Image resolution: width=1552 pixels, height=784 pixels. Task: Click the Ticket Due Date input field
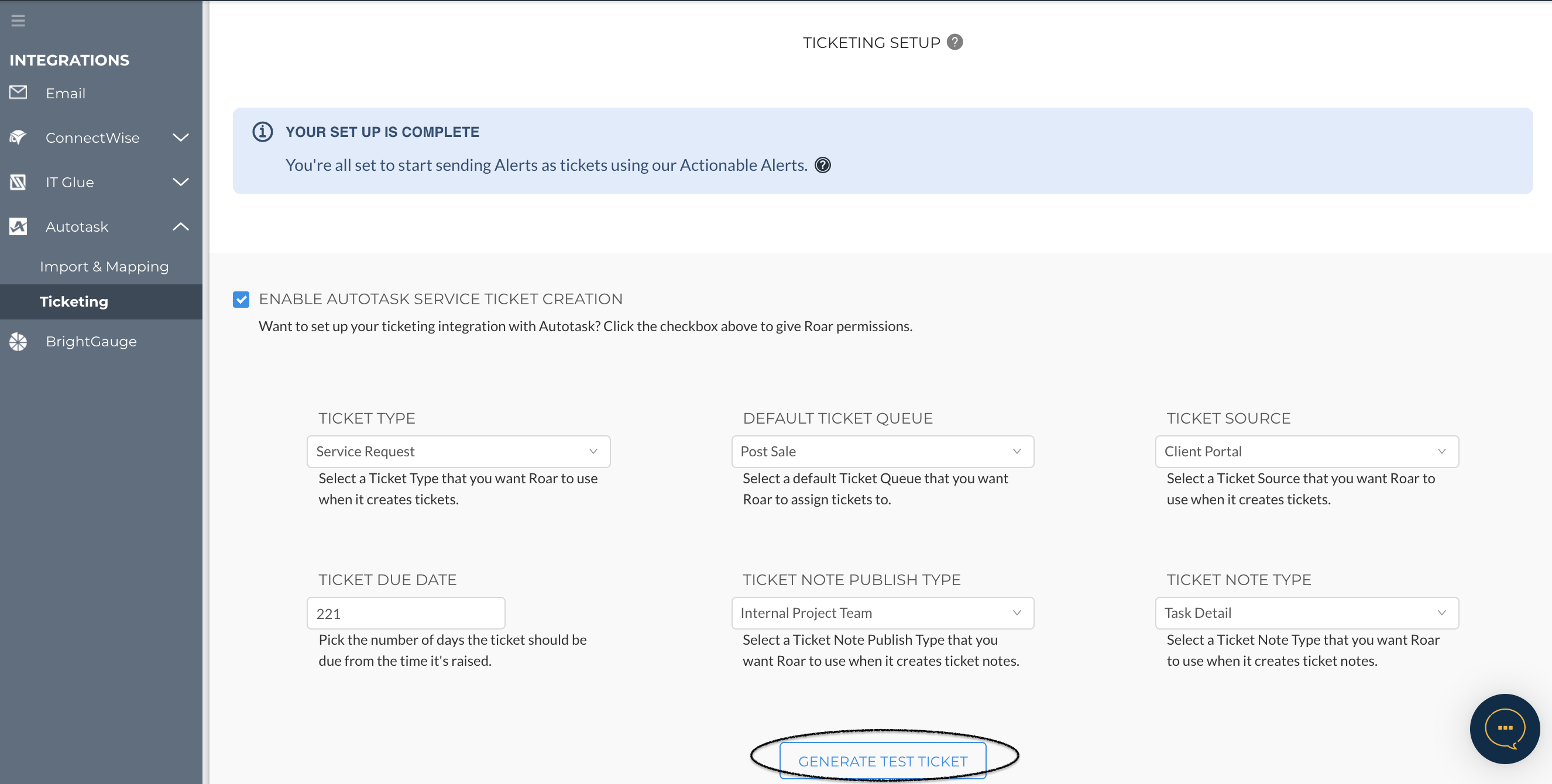(x=406, y=613)
